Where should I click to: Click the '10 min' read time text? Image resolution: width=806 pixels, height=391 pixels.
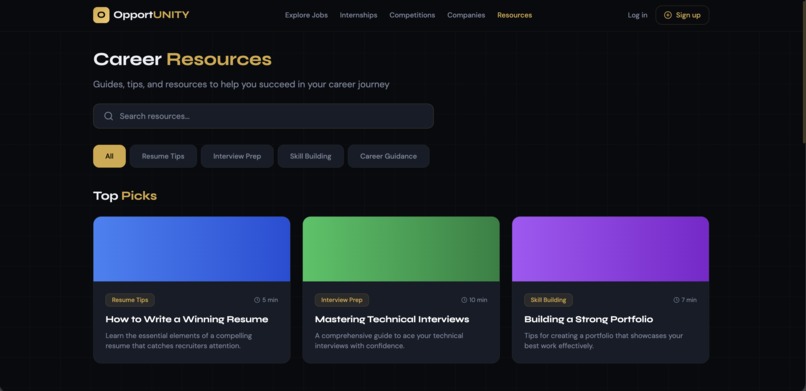tap(478, 300)
